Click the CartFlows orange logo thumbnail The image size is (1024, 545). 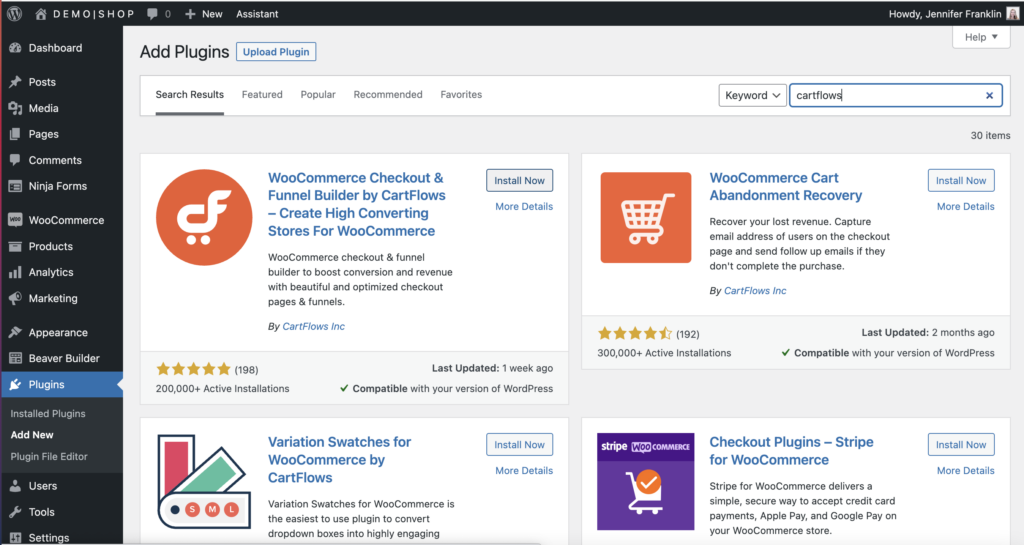[x=204, y=217]
